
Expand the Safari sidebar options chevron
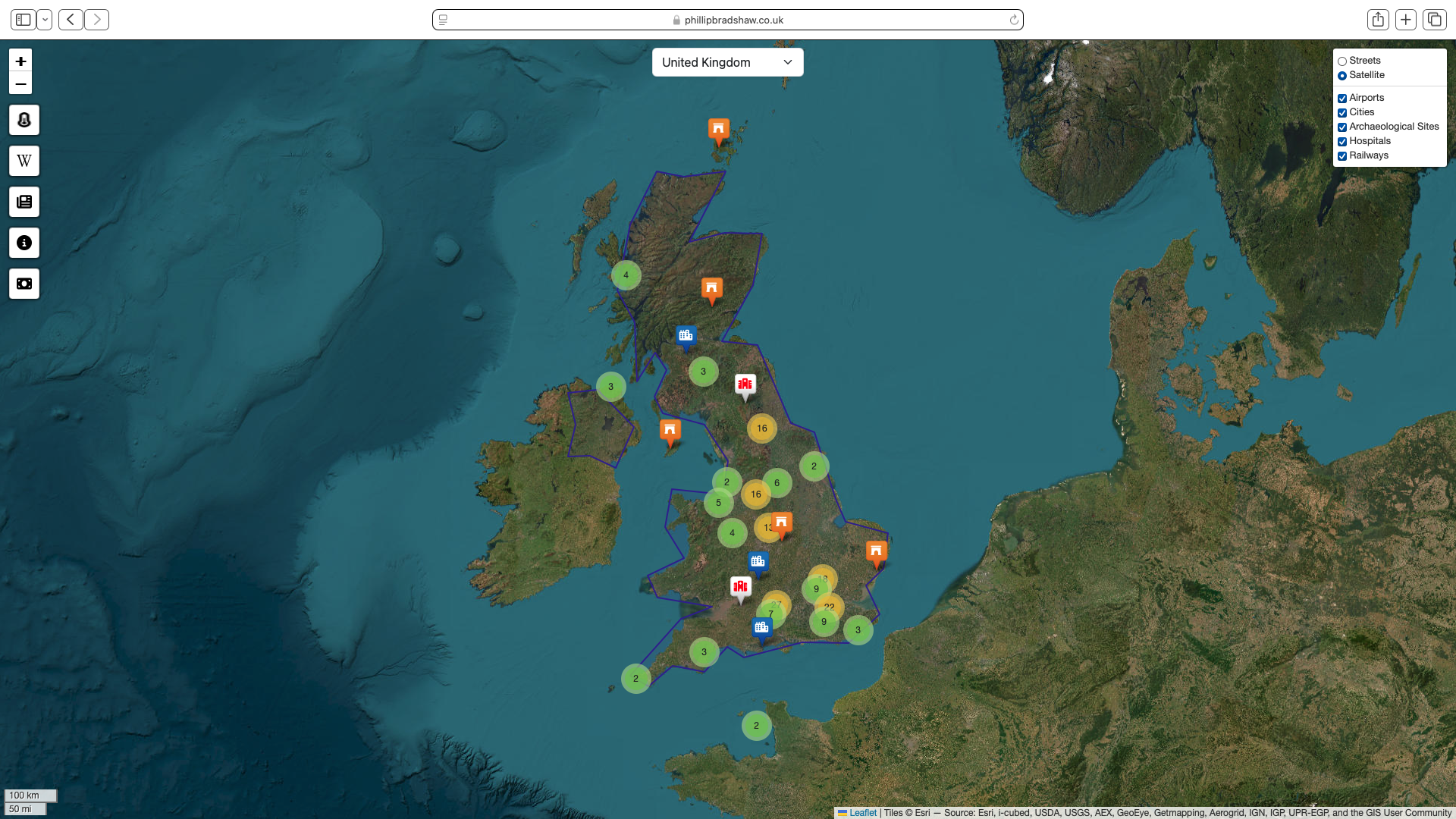[x=45, y=20]
